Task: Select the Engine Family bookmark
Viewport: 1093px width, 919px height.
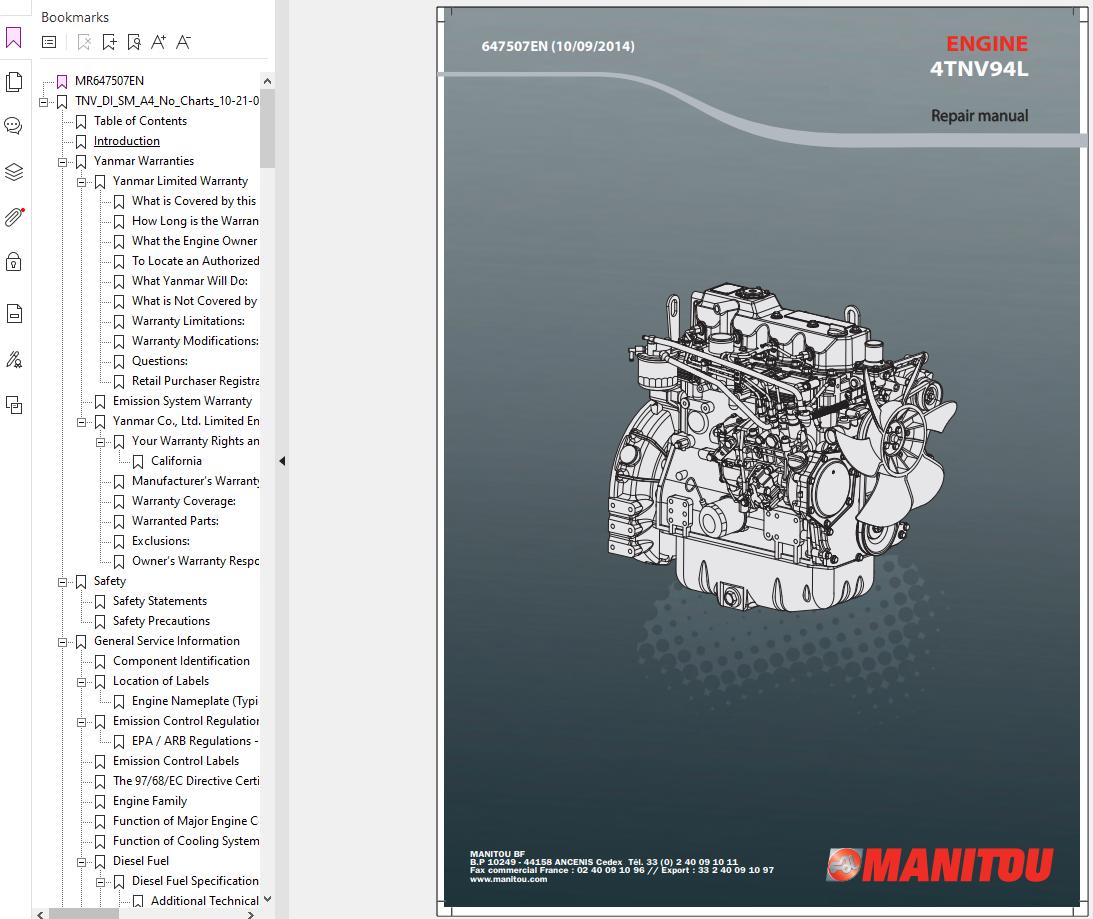Action: pos(150,801)
